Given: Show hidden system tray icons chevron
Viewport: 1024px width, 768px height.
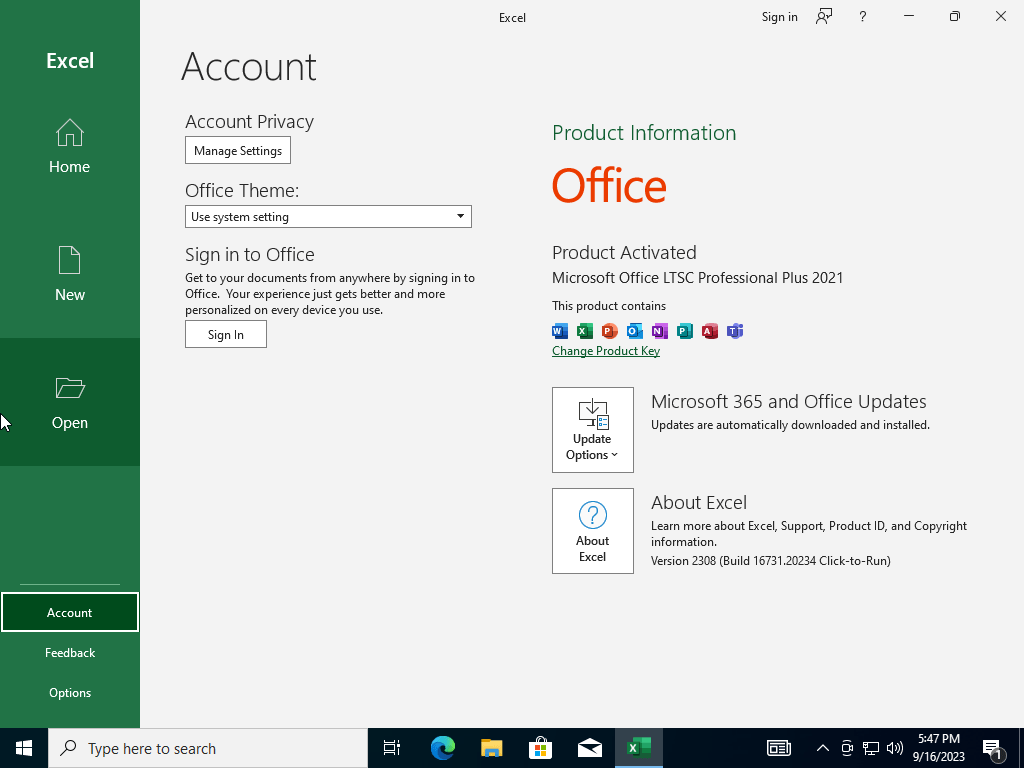Looking at the screenshot, I should 822,748.
